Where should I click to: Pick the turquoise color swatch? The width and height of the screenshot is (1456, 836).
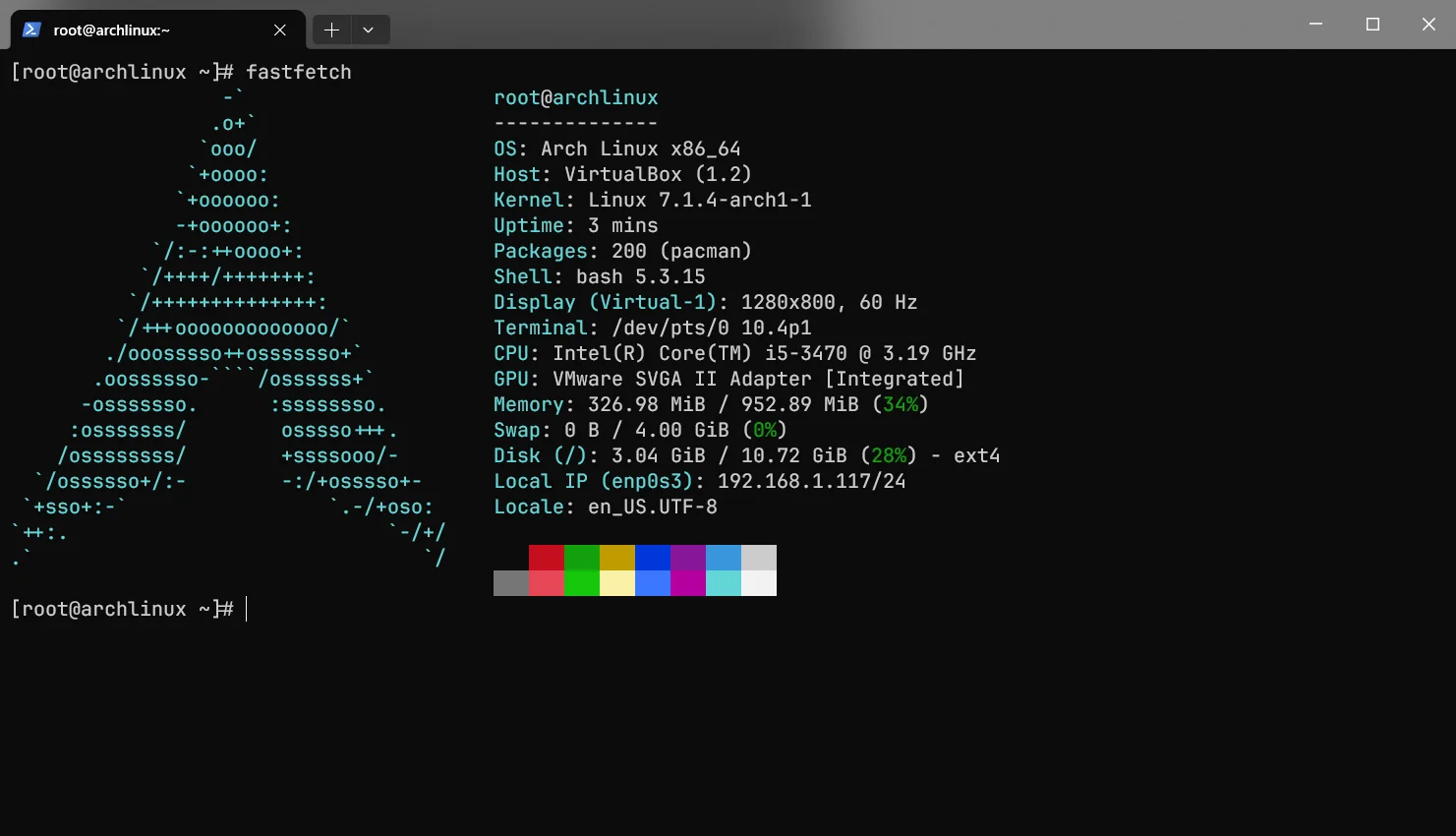click(x=724, y=583)
